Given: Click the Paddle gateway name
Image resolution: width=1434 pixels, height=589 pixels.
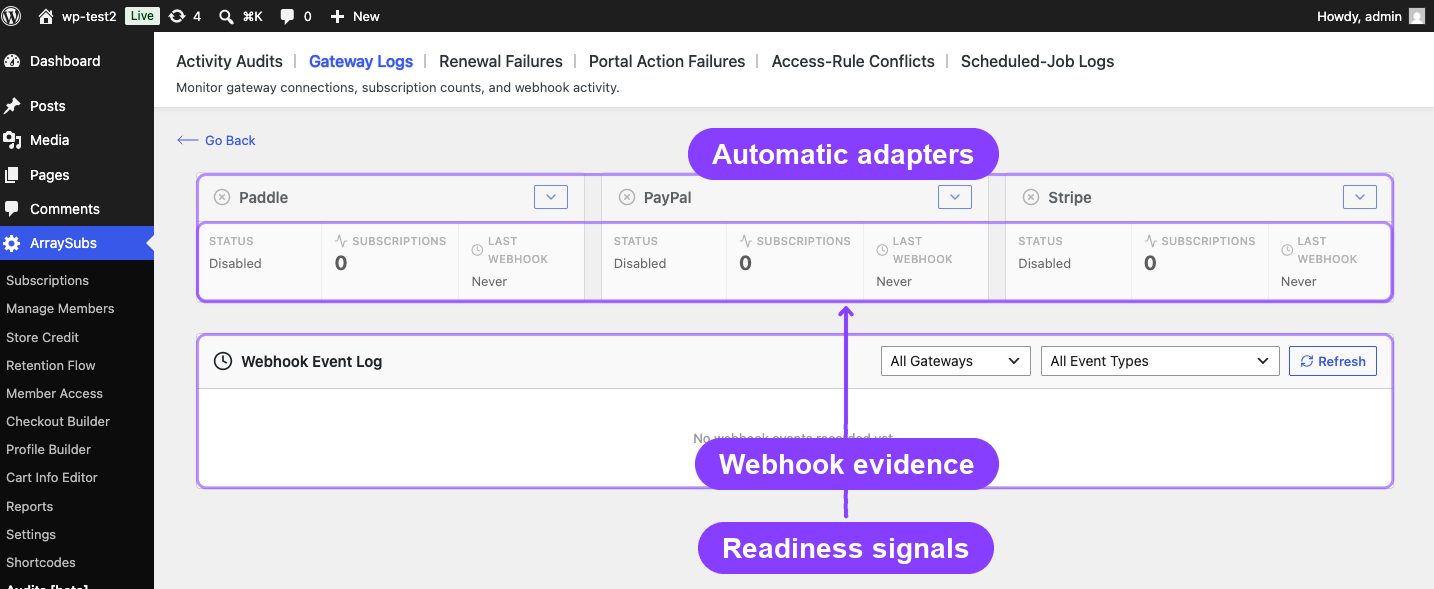Looking at the screenshot, I should tap(264, 198).
